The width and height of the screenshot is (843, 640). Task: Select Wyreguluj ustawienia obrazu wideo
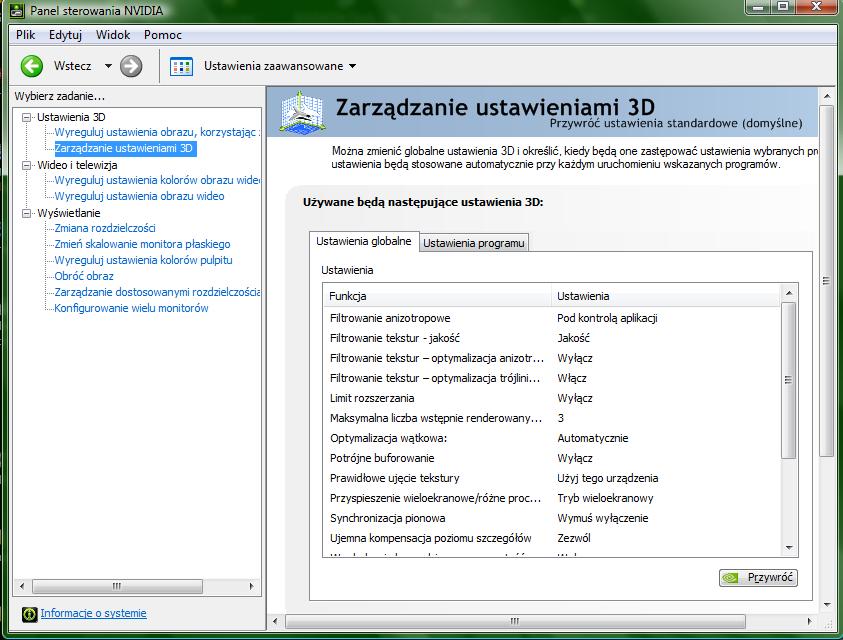tap(139, 196)
